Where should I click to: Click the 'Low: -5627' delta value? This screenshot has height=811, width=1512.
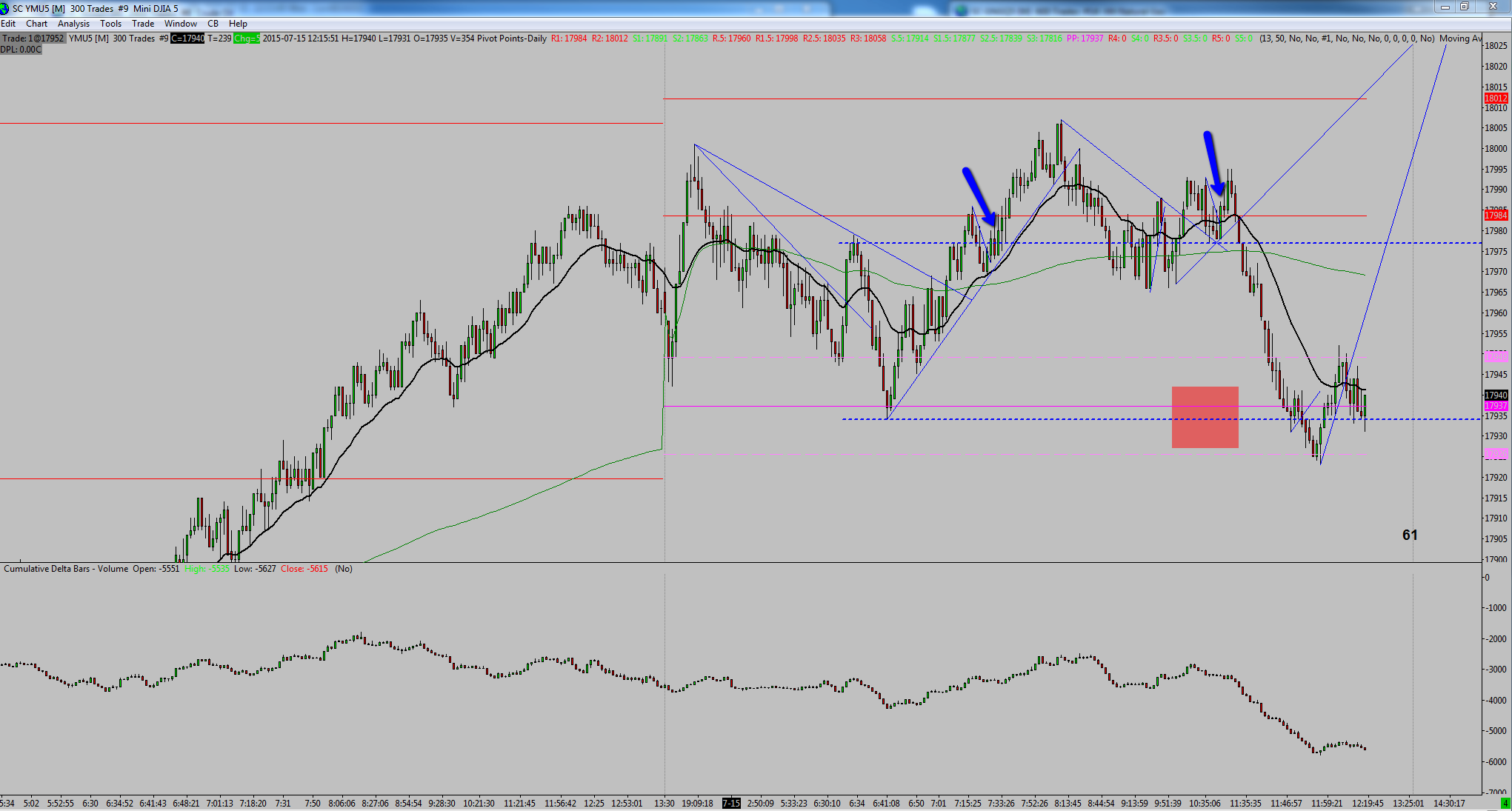click(255, 569)
